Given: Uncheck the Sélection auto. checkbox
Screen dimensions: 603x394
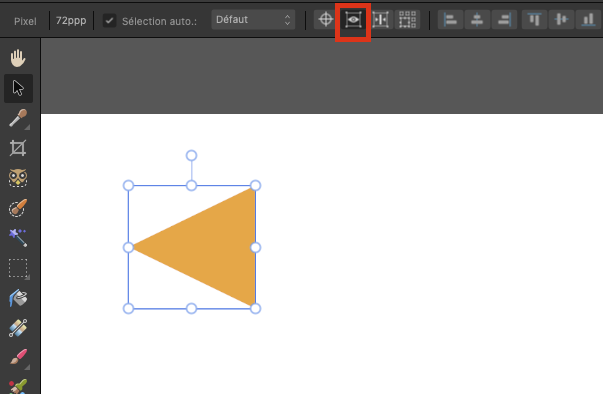Looking at the screenshot, I should click(x=110, y=20).
